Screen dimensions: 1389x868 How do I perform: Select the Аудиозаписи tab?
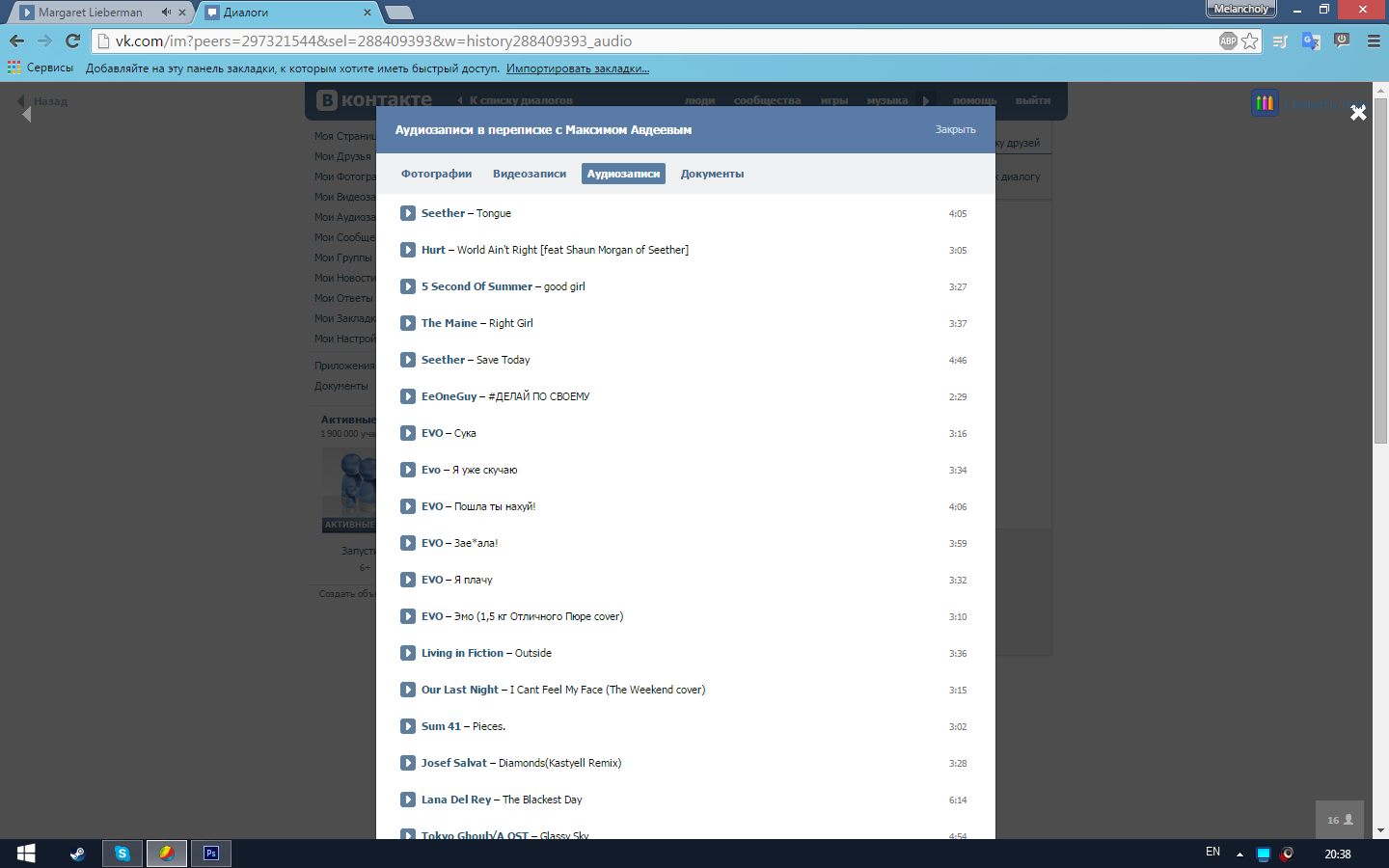623,174
